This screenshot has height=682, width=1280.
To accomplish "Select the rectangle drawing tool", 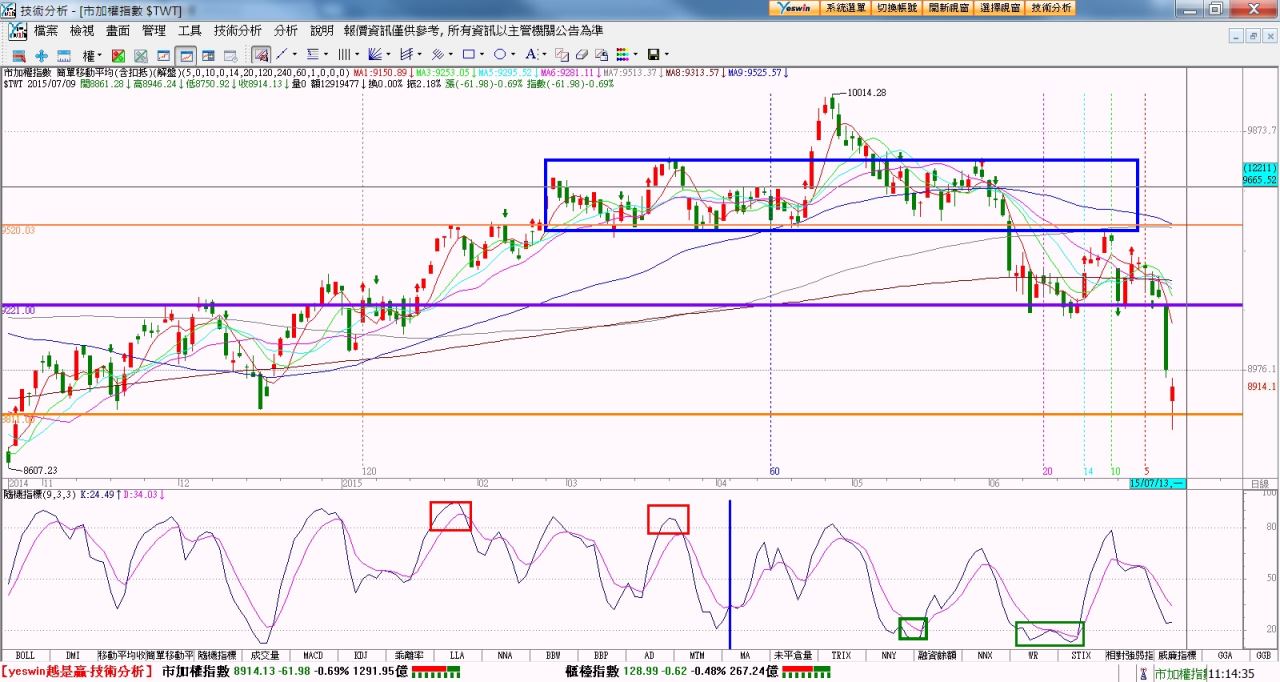I will click(x=468, y=54).
